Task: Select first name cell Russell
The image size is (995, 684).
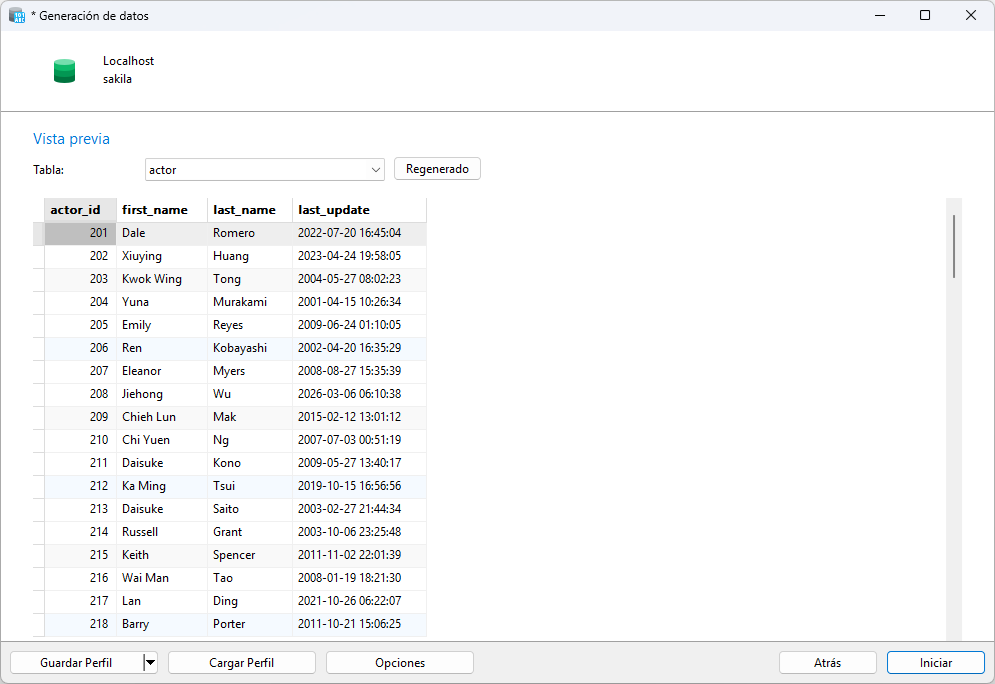Action: coord(162,532)
